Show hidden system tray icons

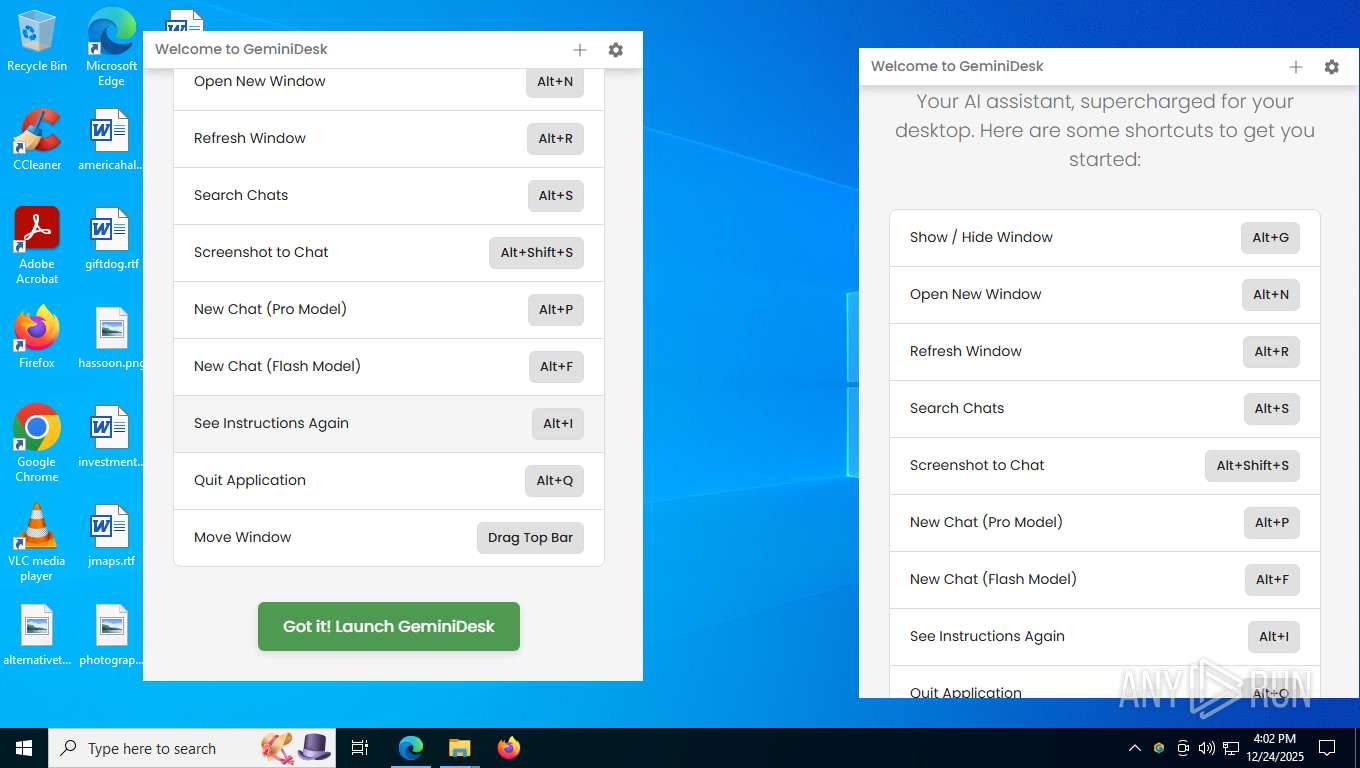(x=1135, y=748)
